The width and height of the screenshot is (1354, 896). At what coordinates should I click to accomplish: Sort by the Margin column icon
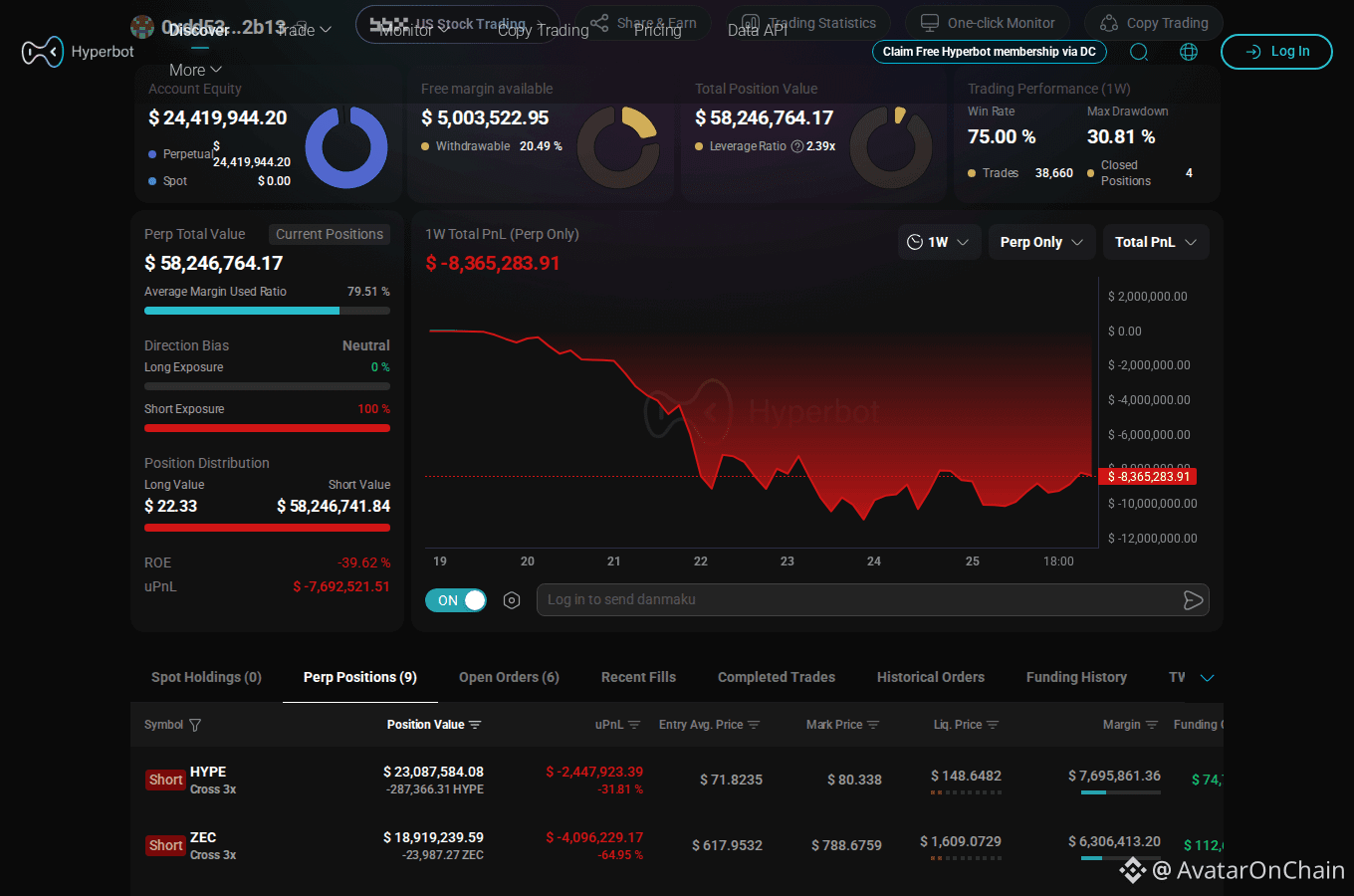(x=1152, y=725)
